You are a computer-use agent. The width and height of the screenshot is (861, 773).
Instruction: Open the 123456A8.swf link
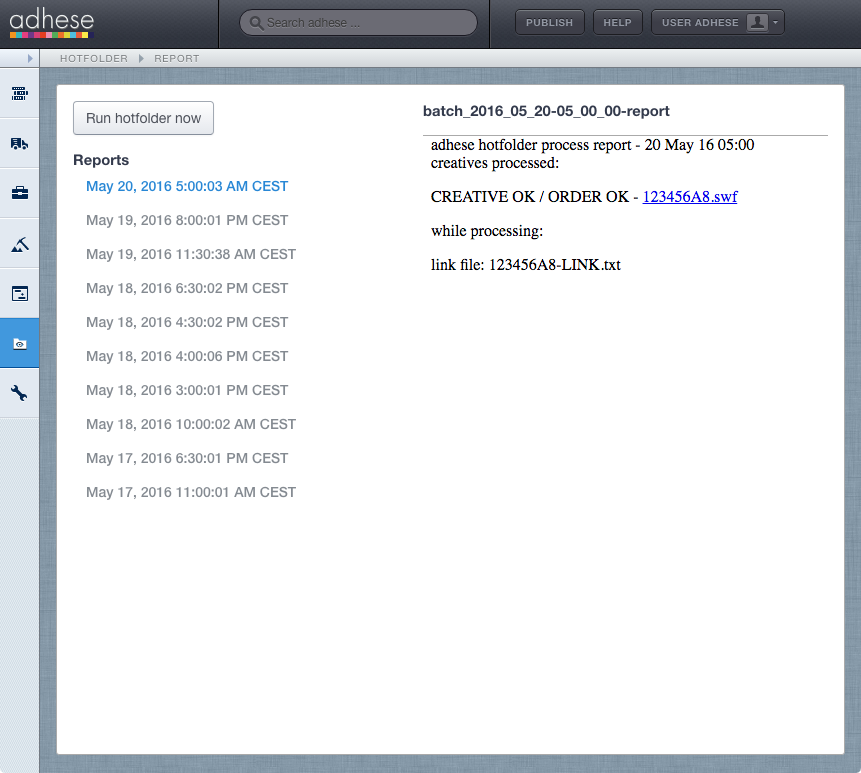(690, 197)
